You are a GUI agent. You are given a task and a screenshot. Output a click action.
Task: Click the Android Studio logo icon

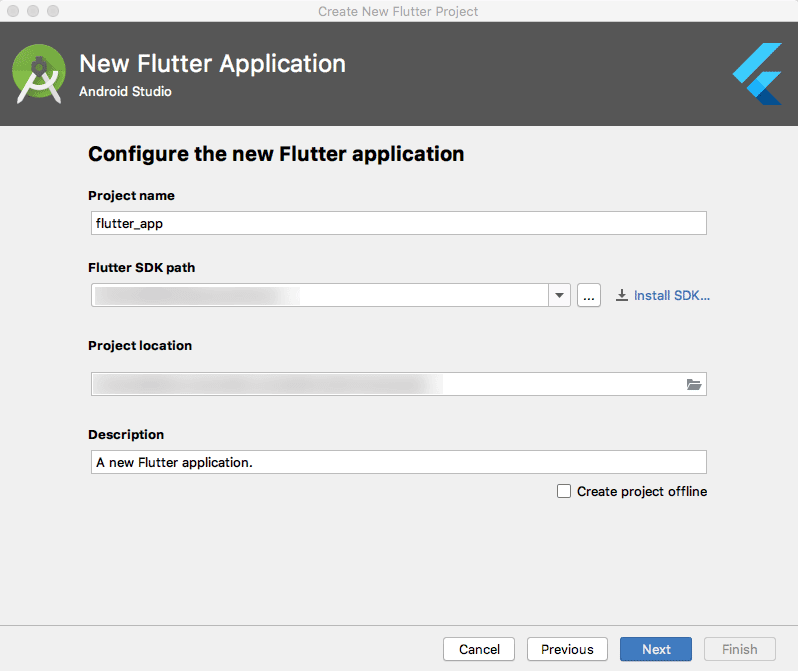(39, 75)
